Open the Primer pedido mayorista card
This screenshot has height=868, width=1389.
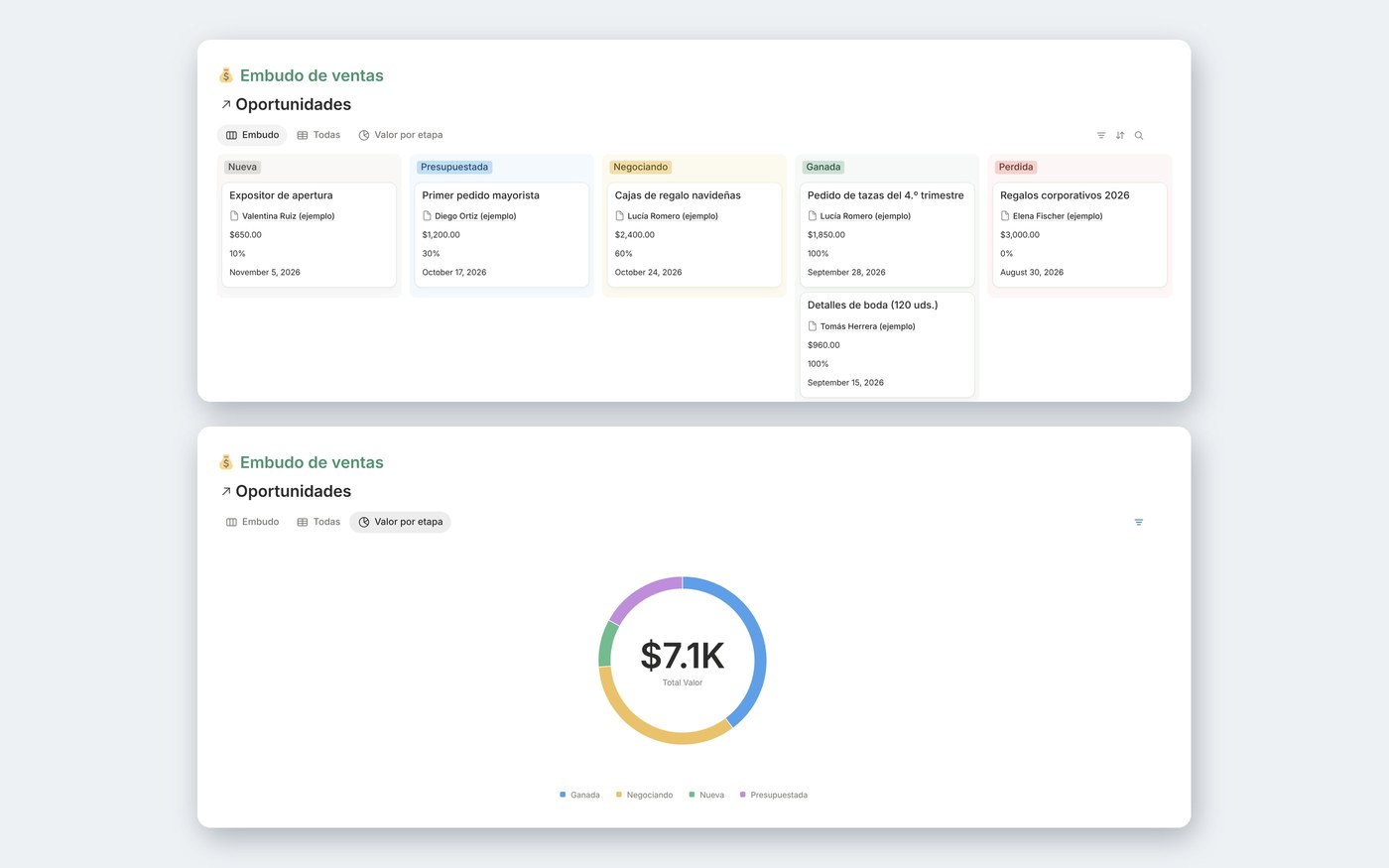tap(502, 235)
